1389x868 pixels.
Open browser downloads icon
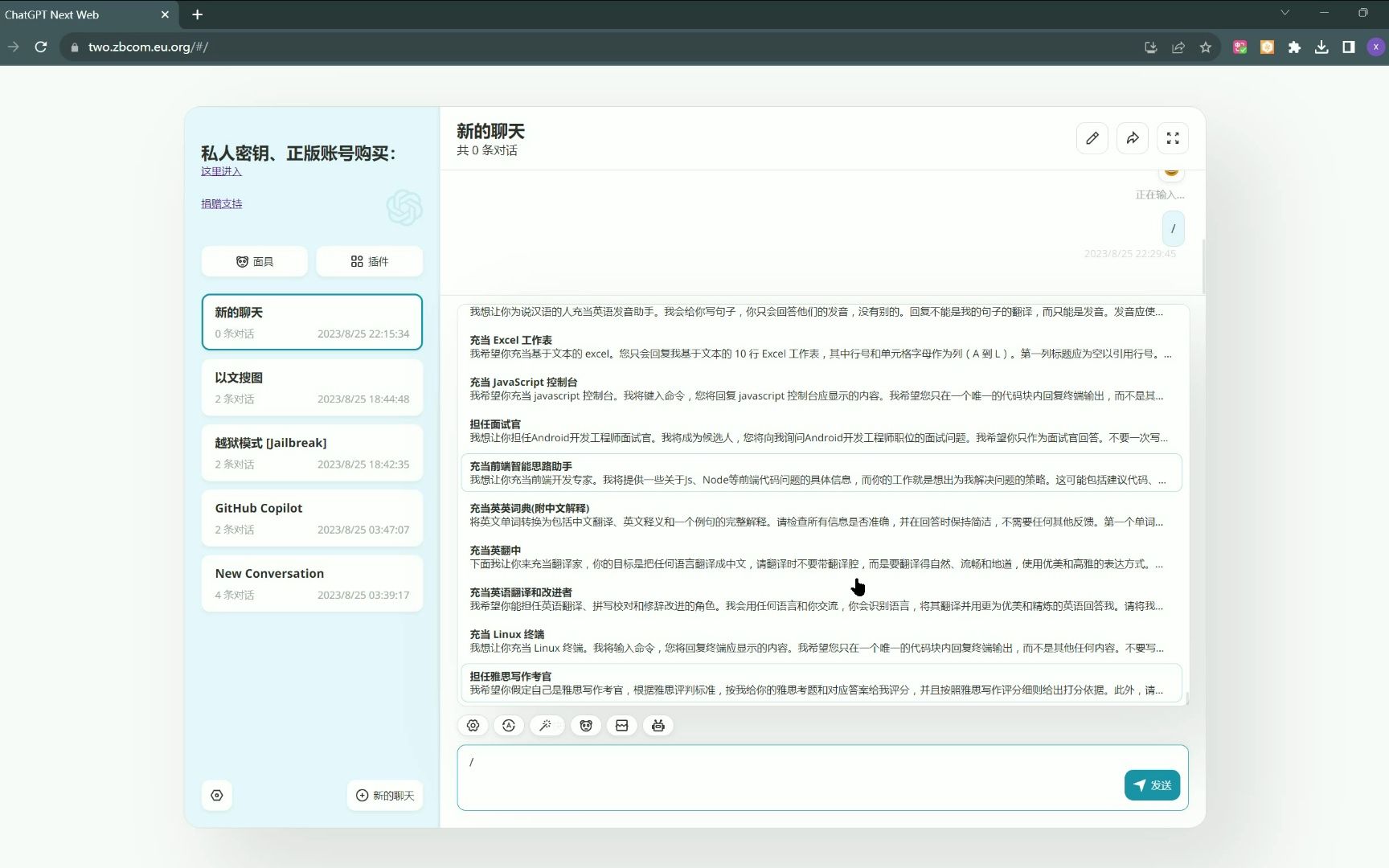point(1321,47)
